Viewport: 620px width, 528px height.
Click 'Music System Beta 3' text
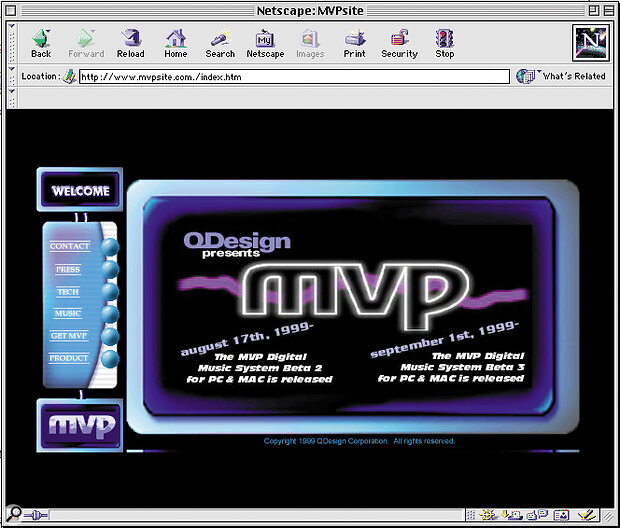pyautogui.click(x=463, y=367)
